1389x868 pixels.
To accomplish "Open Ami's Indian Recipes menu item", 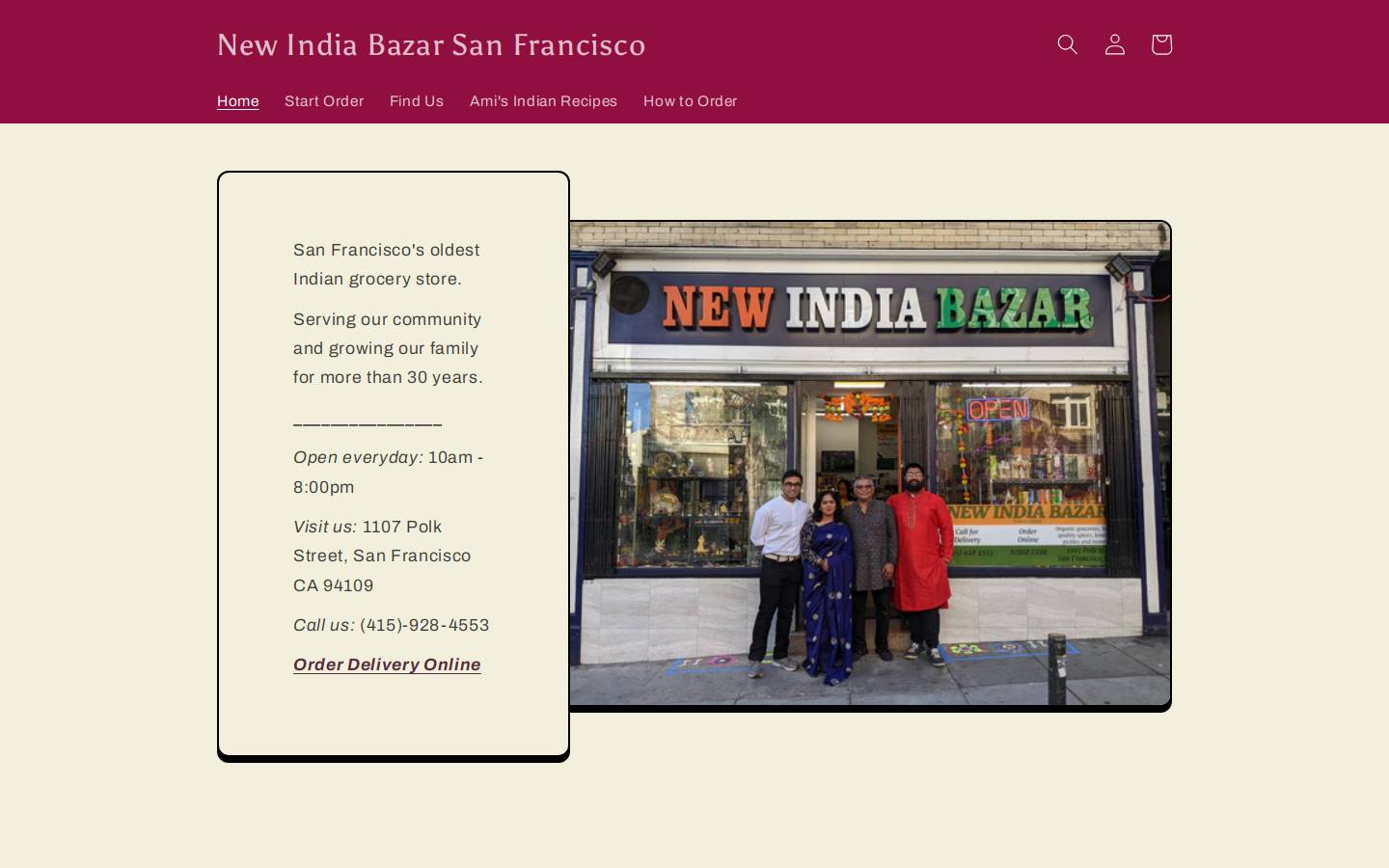I will [543, 101].
